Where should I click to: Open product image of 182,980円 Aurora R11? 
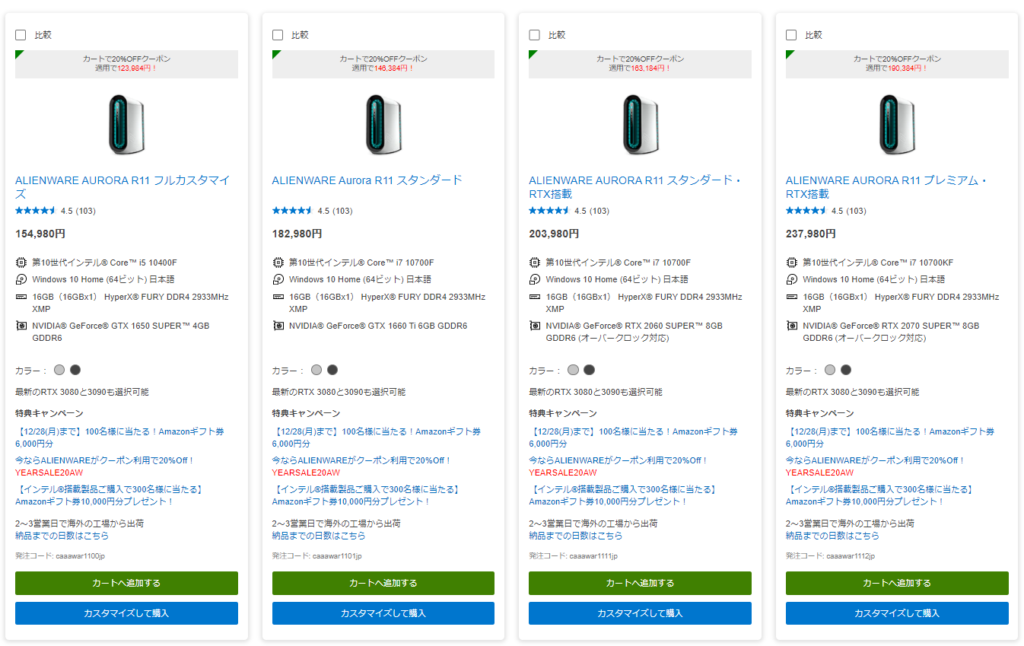(x=383, y=124)
